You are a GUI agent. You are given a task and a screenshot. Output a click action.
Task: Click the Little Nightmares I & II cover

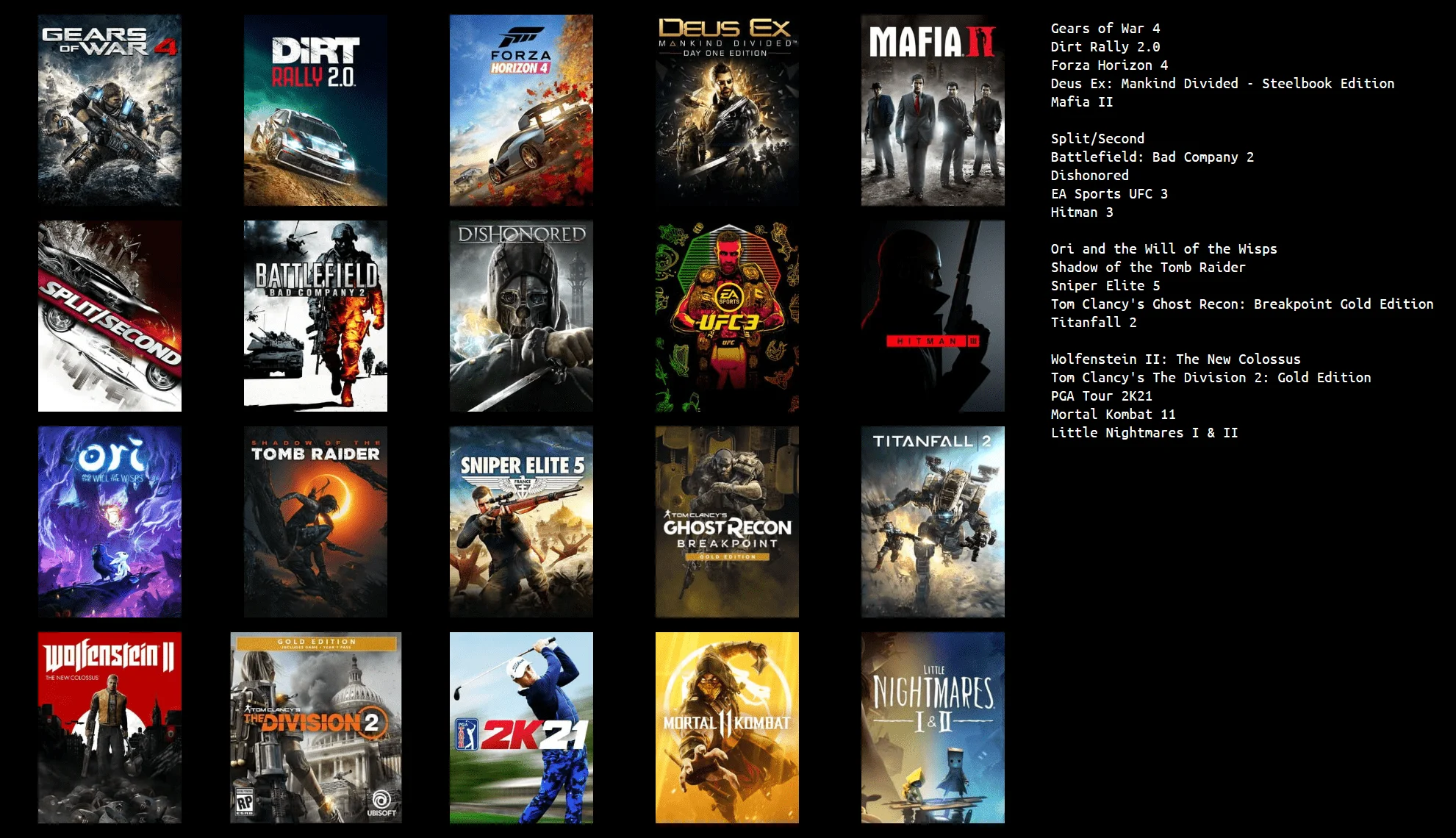pos(933,728)
